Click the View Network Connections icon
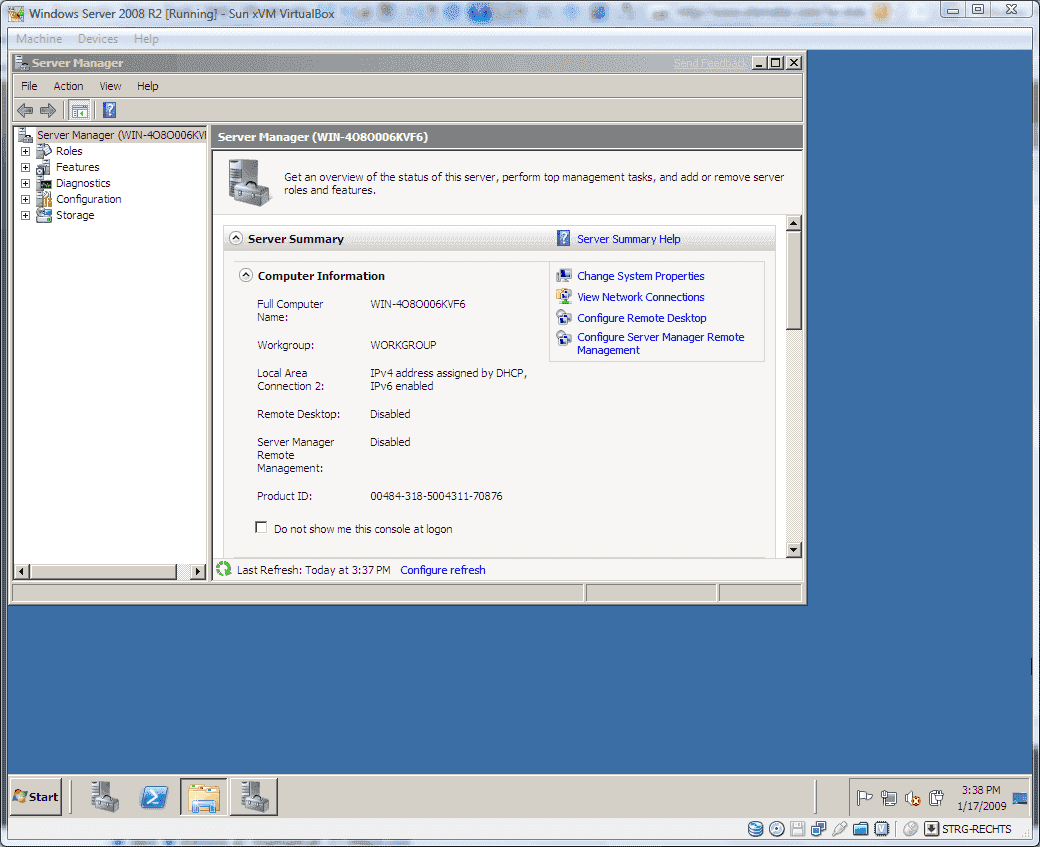 point(564,296)
